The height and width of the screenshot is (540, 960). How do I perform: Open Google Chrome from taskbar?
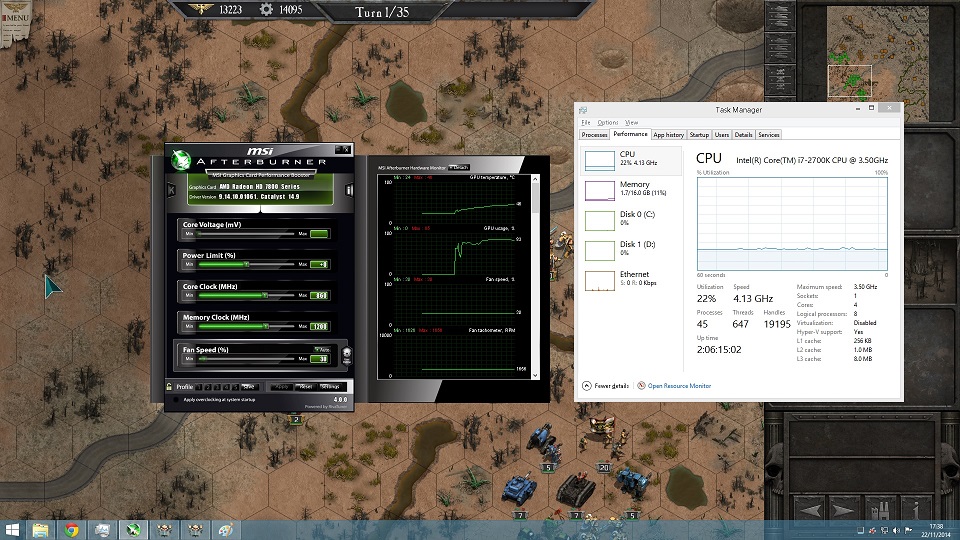72,530
